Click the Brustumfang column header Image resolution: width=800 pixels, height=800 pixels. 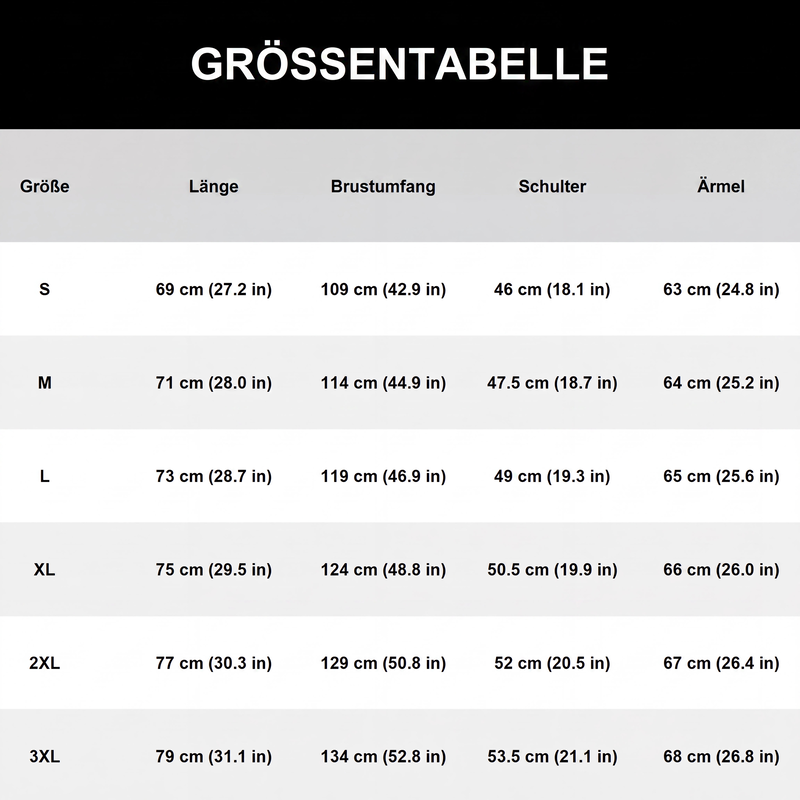point(383,186)
